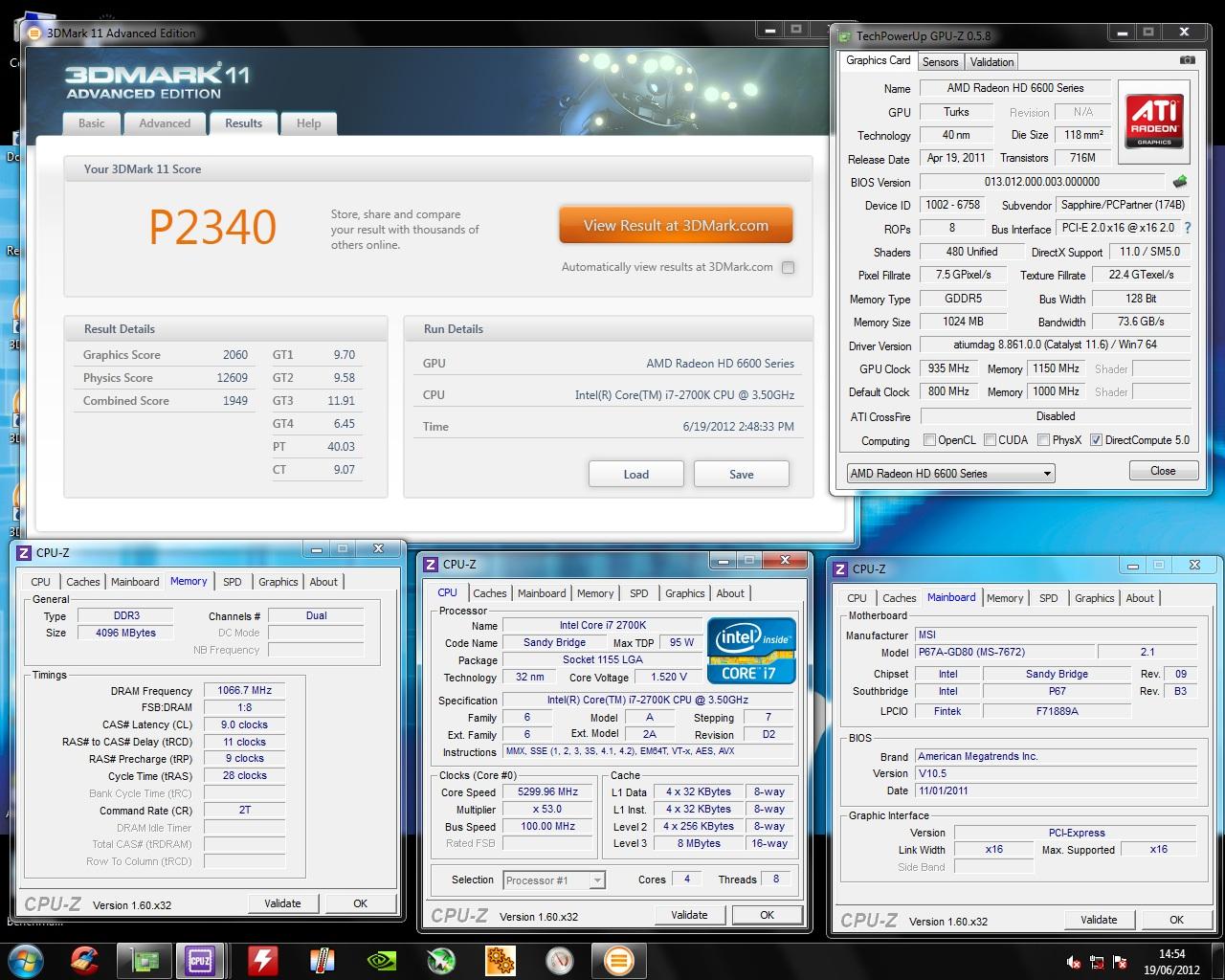Screen dimensions: 1225x980
Task: Click the Multiplier x 53.0 value
Action: coord(548,810)
